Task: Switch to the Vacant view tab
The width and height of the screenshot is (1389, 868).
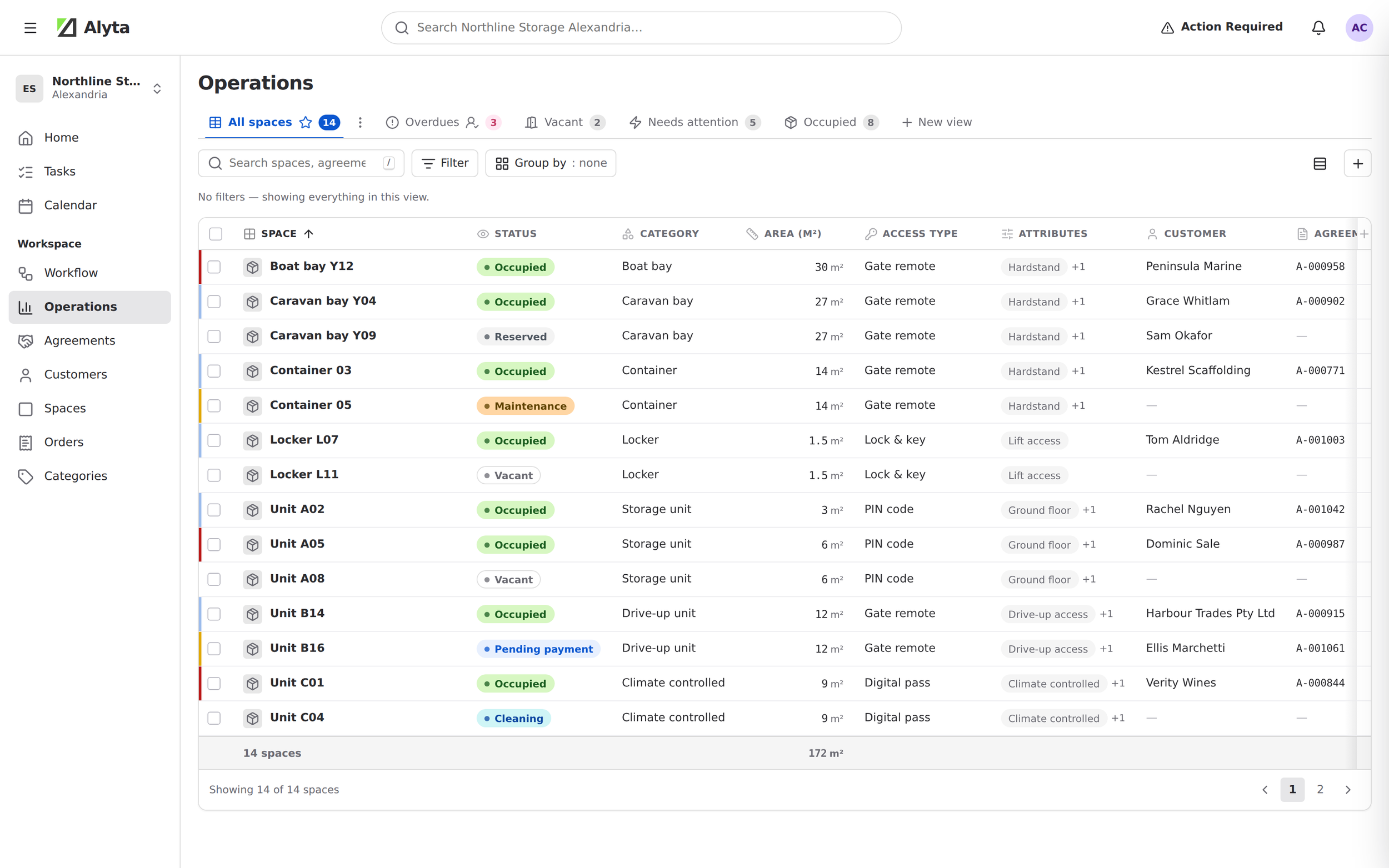Action: coord(565,122)
